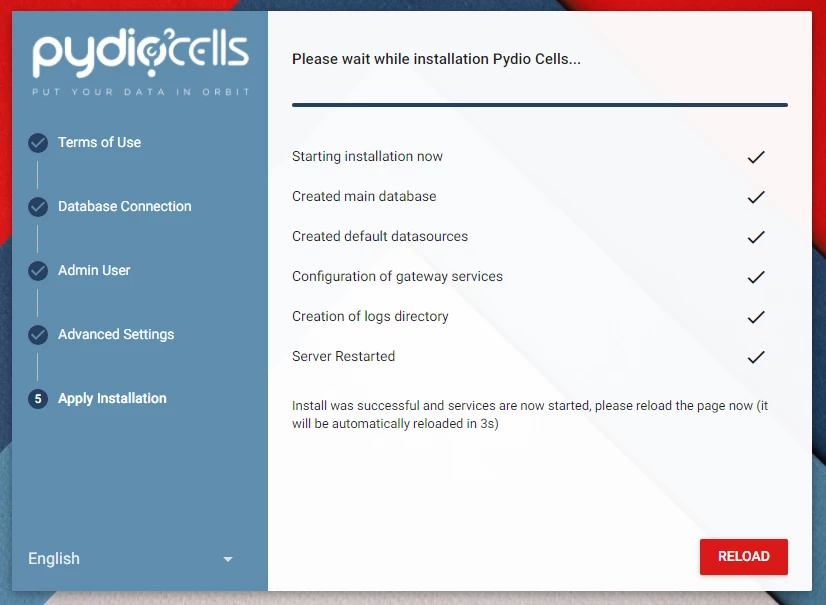Click the checkmark beside Server Restarted
Image resolution: width=826 pixels, height=605 pixels.
point(756,357)
